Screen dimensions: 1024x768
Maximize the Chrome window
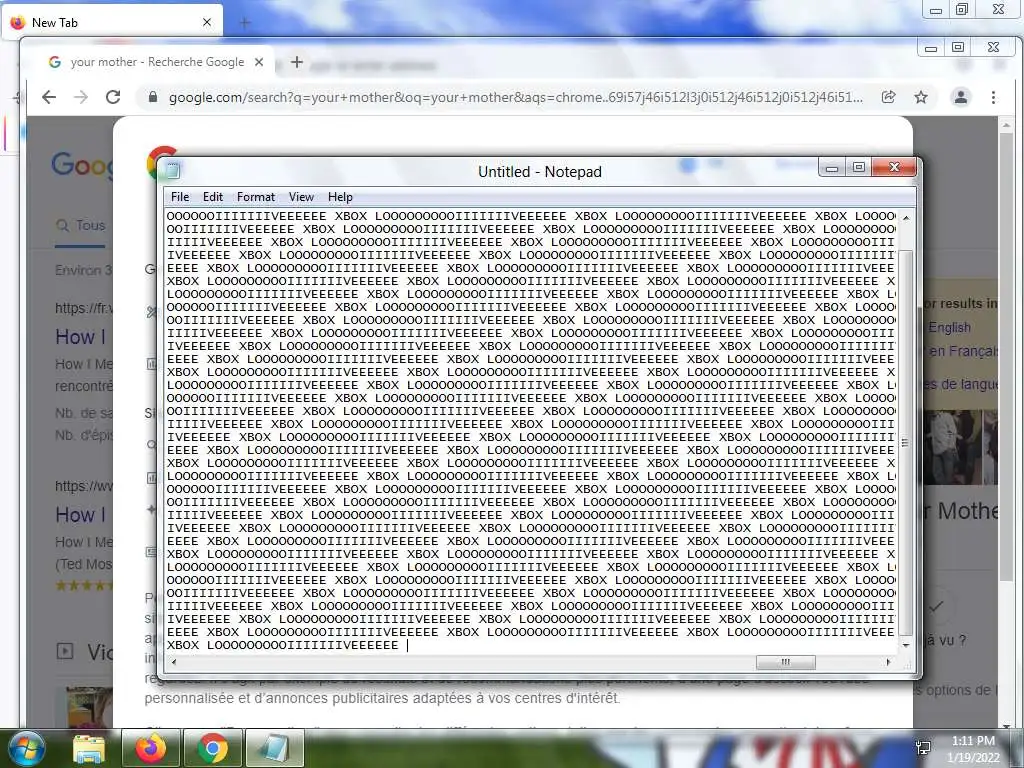pyautogui.click(x=958, y=48)
